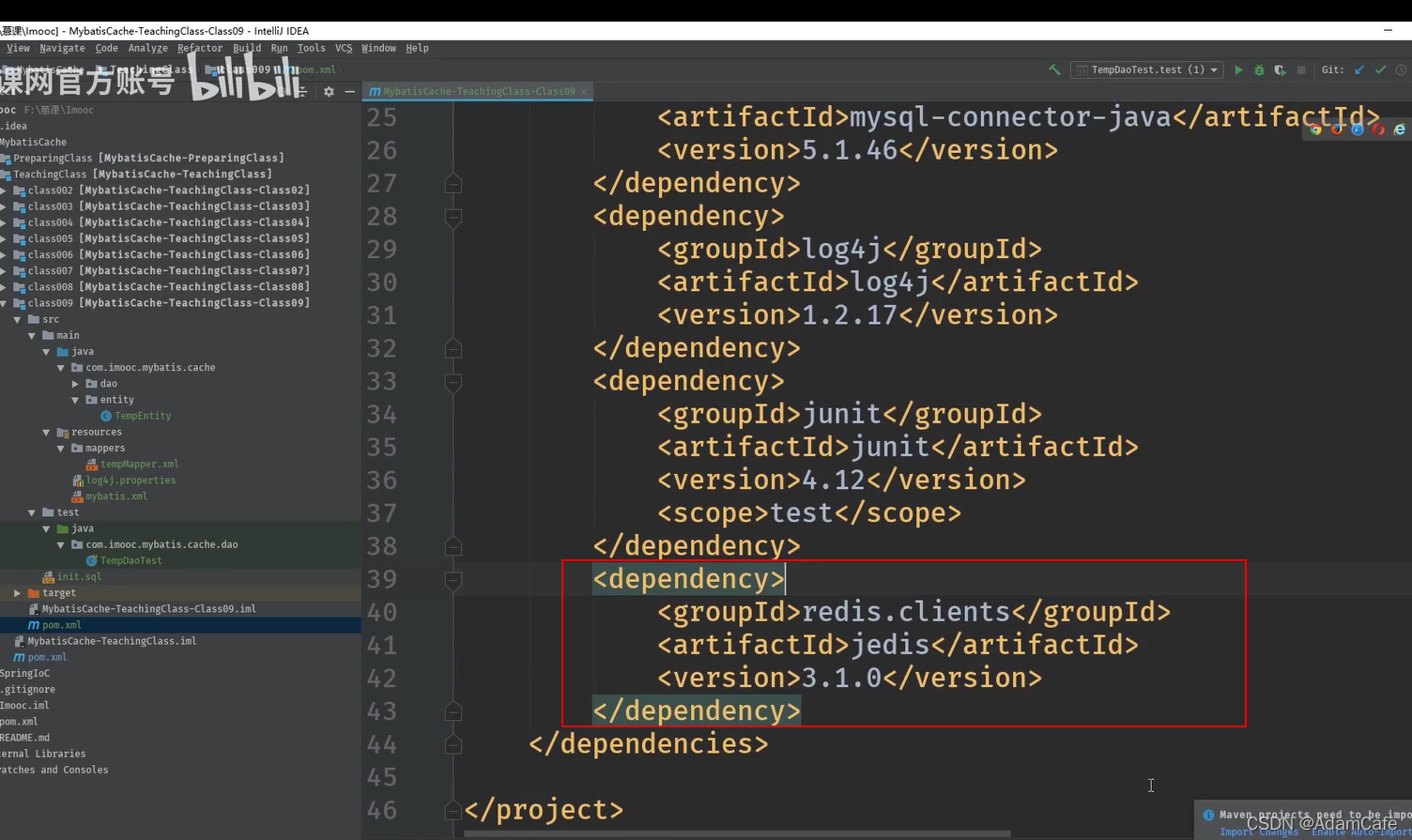Screen dimensions: 1412x840
Task: Place cursor on jedis artifactId line
Action: [898, 645]
